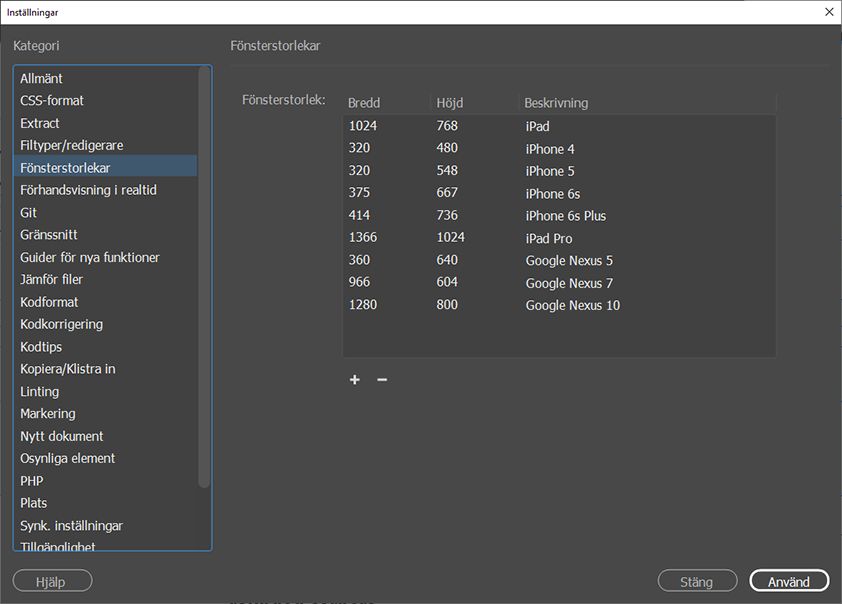Click height 1024 in iPad Pro row
This screenshot has width=842, height=604.
click(x=450, y=237)
